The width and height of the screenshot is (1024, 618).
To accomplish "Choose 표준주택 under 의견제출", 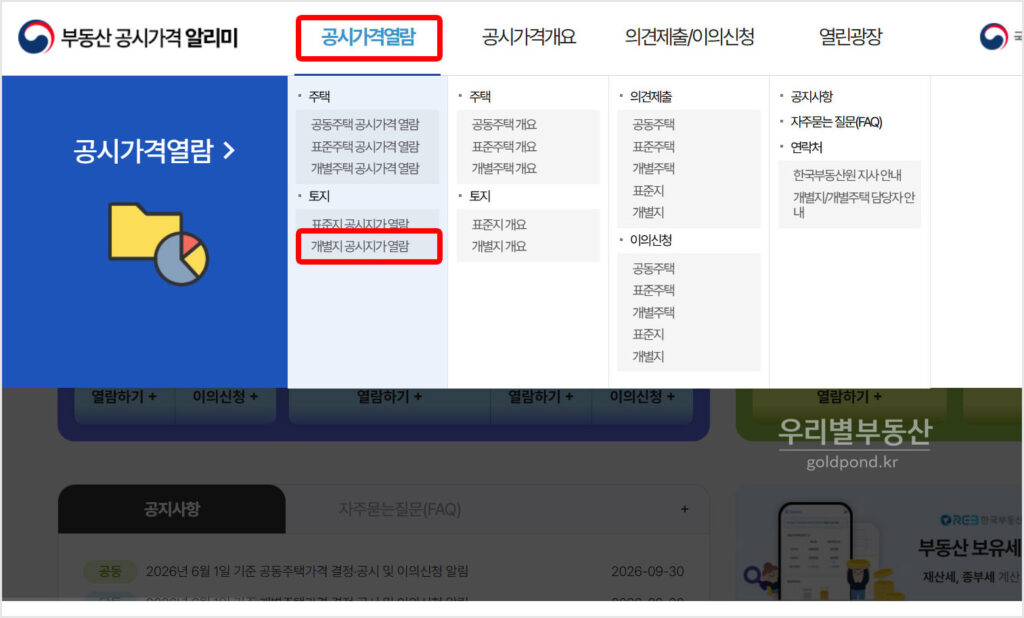I will [x=653, y=146].
